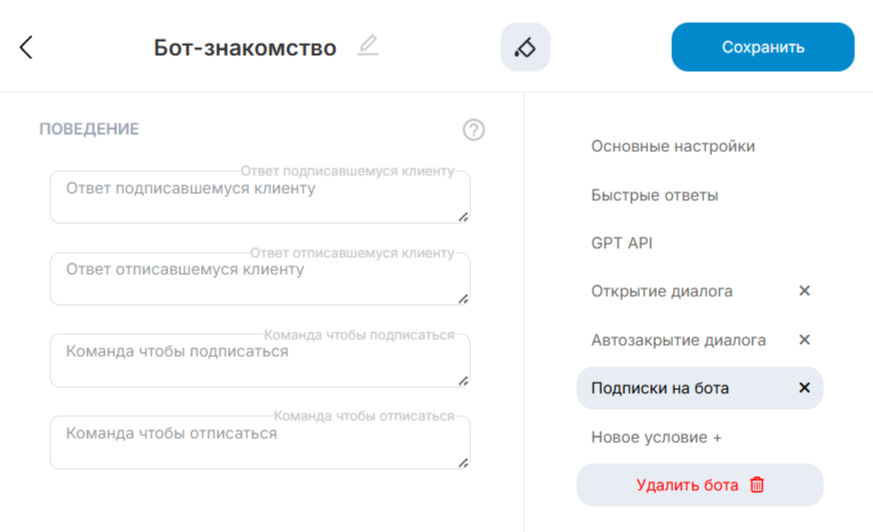Remove the Открытие диалога condition
The image size is (873, 532).
(804, 291)
